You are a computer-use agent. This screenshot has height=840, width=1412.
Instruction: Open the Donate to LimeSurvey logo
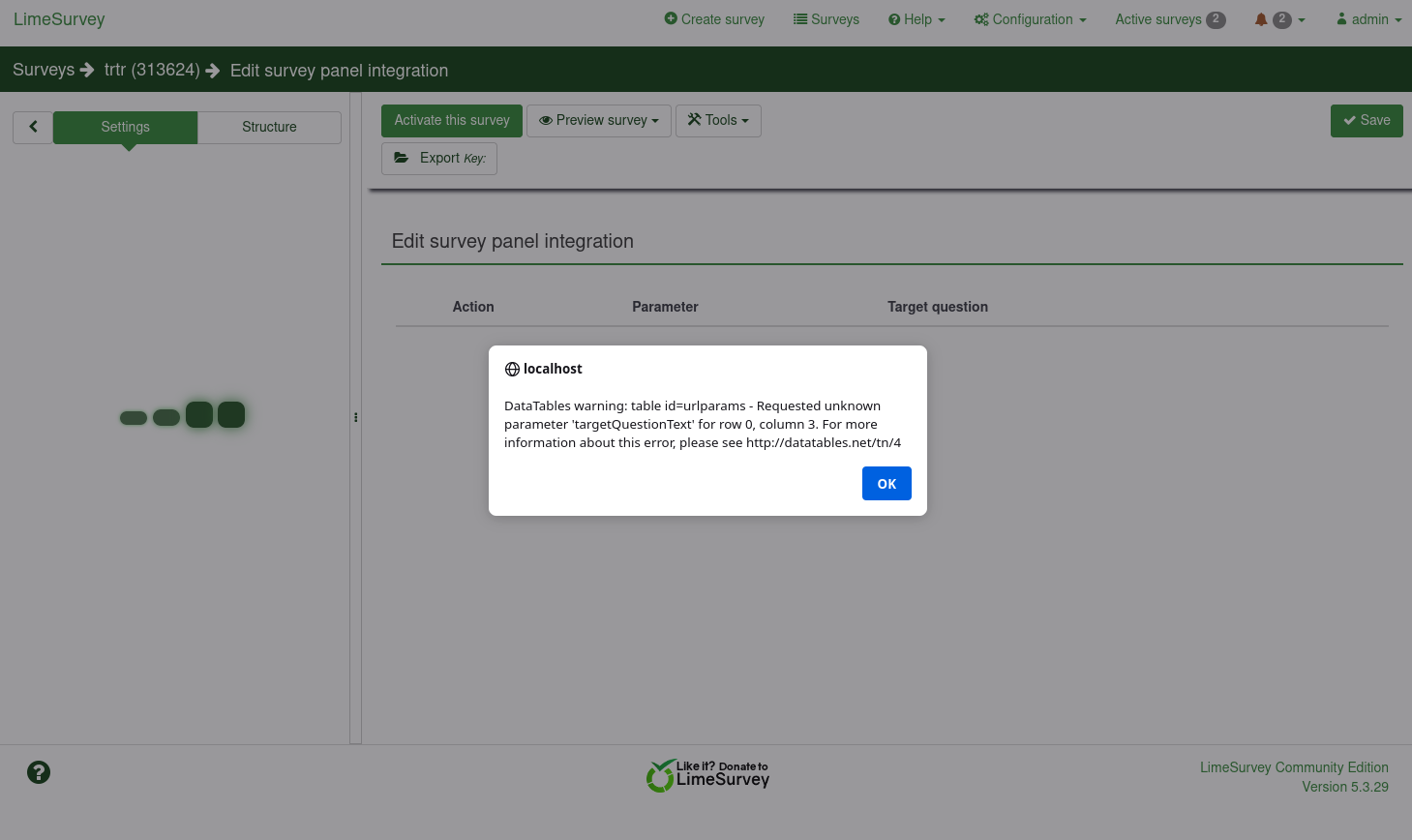pos(707,775)
